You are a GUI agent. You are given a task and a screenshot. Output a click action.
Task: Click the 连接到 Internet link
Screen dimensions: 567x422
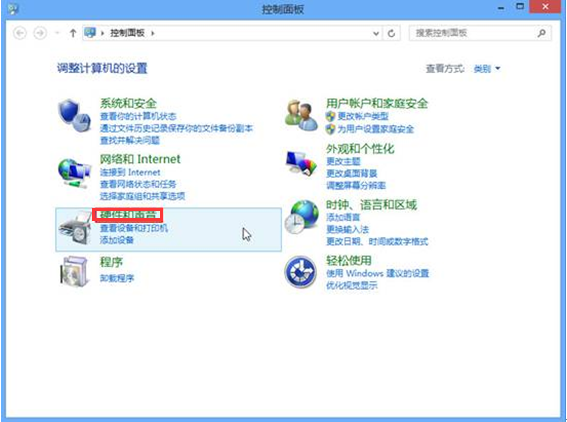pos(130,172)
